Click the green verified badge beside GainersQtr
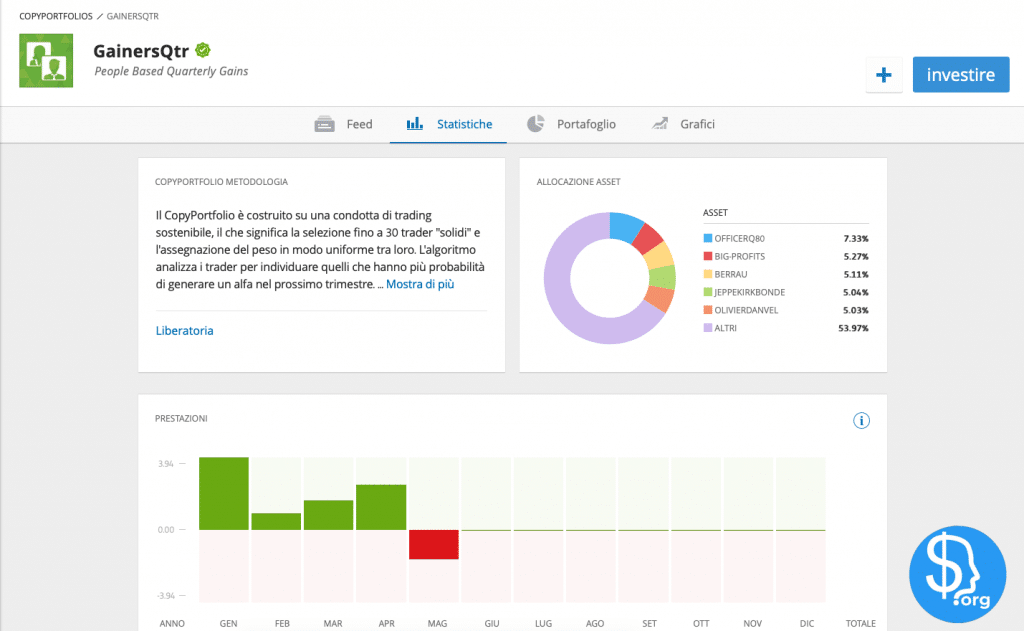Viewport: 1024px width, 631px height. coord(203,50)
